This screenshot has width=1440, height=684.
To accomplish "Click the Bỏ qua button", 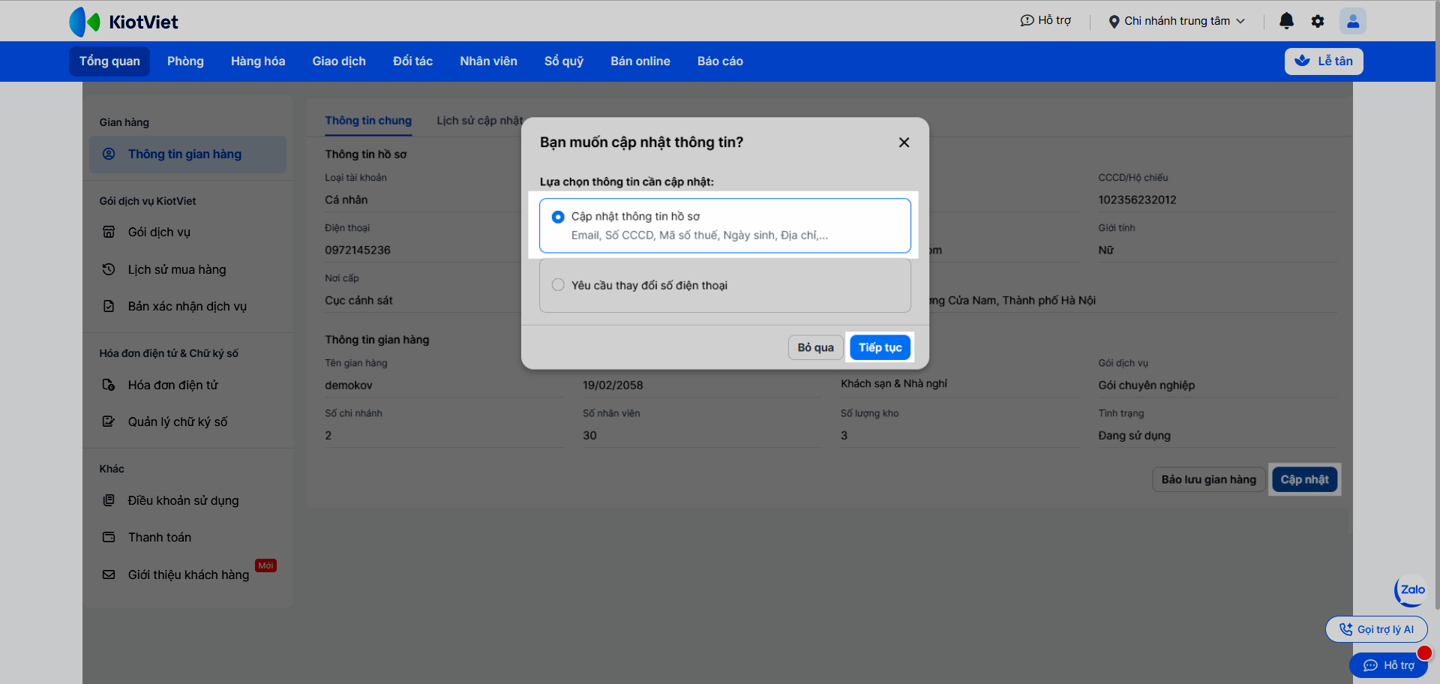I will point(816,347).
